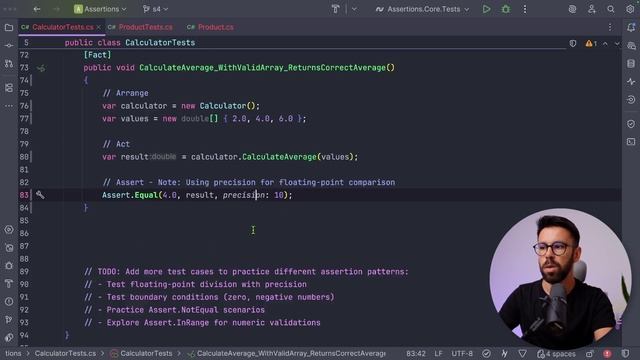This screenshot has height=360, width=640.
Task: Click line number 83 in the gutter
Action: [x=24, y=195]
